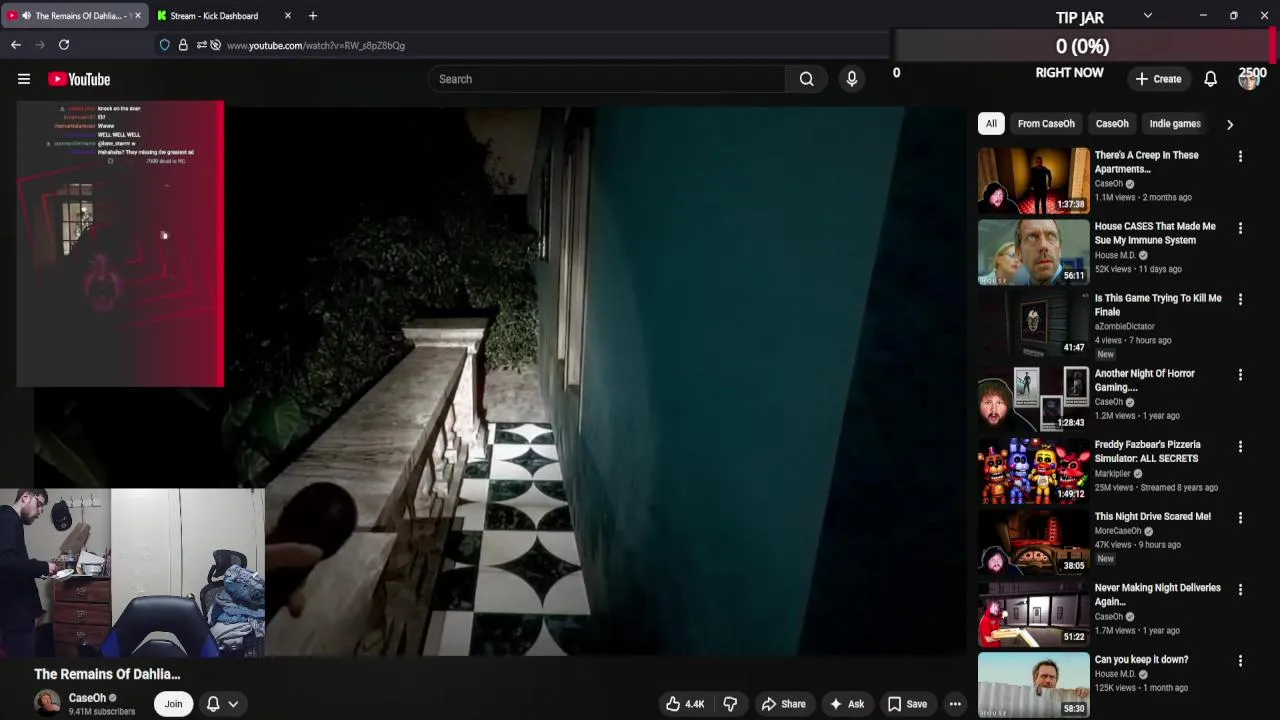Image resolution: width=1280 pixels, height=720 pixels.
Task: Open options for Another Night Of Horror
Action: (1240, 374)
